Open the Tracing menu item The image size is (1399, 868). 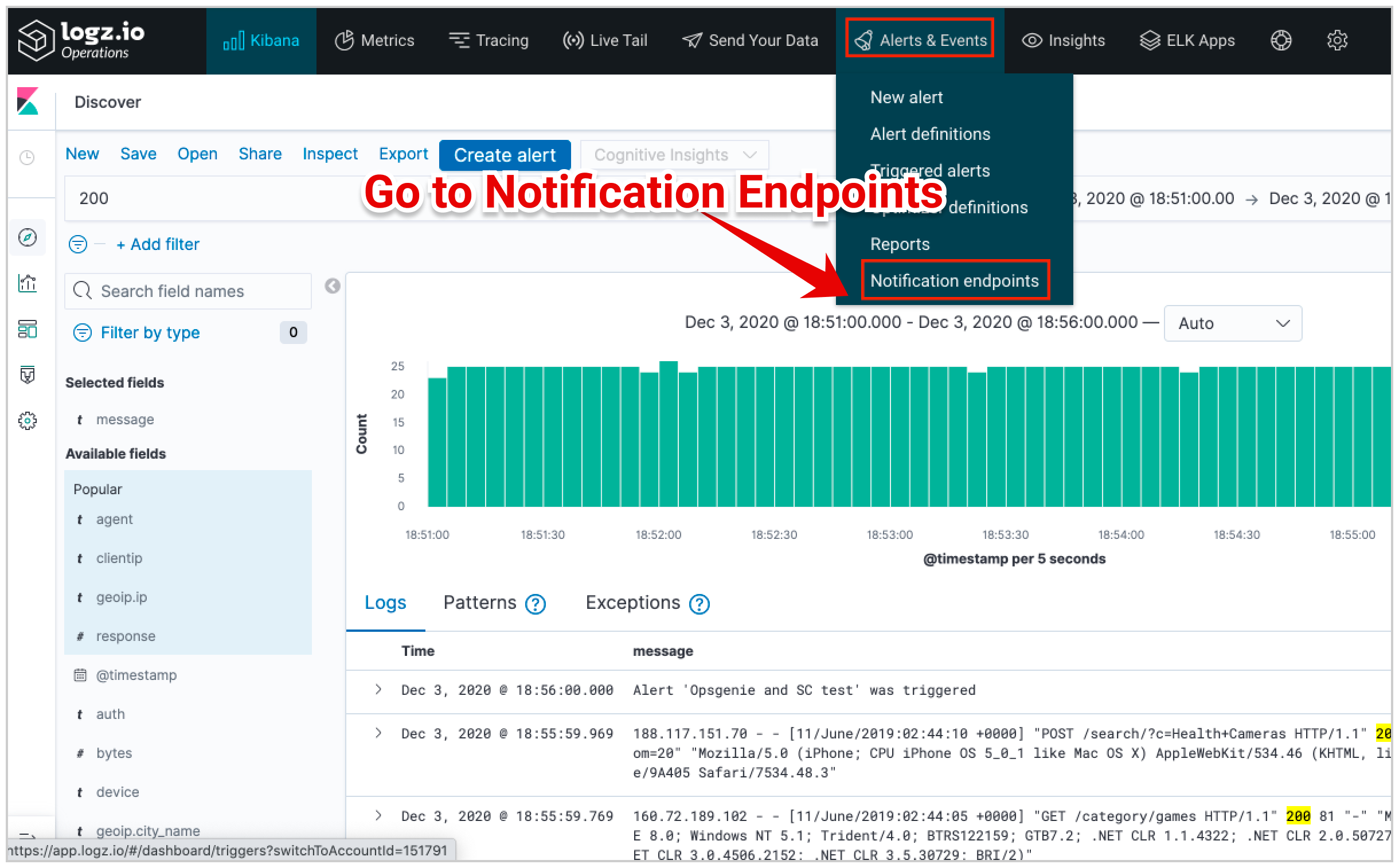coord(489,40)
